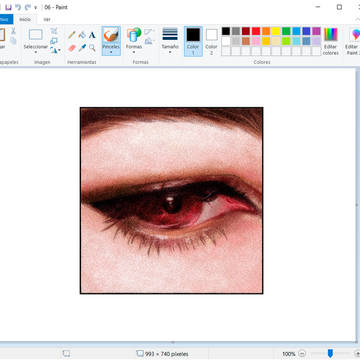This screenshot has width=360, height=360.
Task: Open the shape fill options
Action: 149,41
